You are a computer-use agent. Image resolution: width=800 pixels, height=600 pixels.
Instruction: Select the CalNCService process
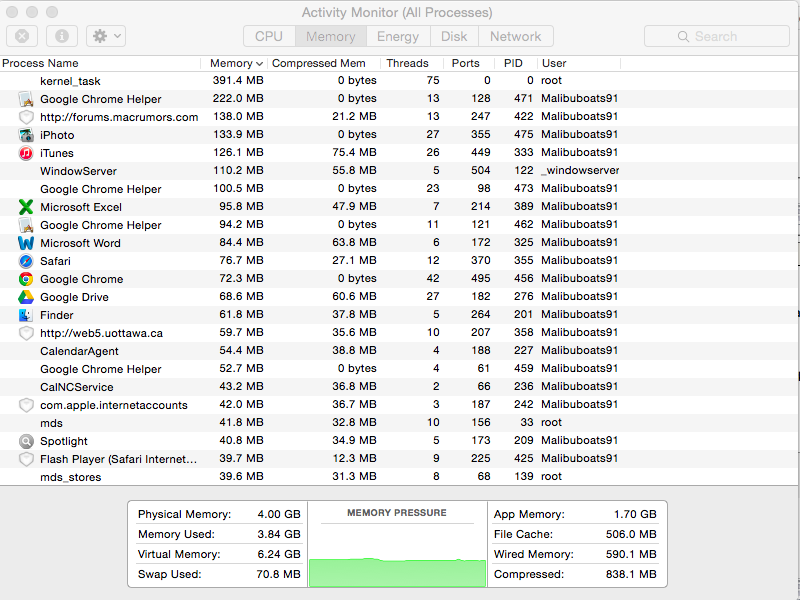point(399,387)
